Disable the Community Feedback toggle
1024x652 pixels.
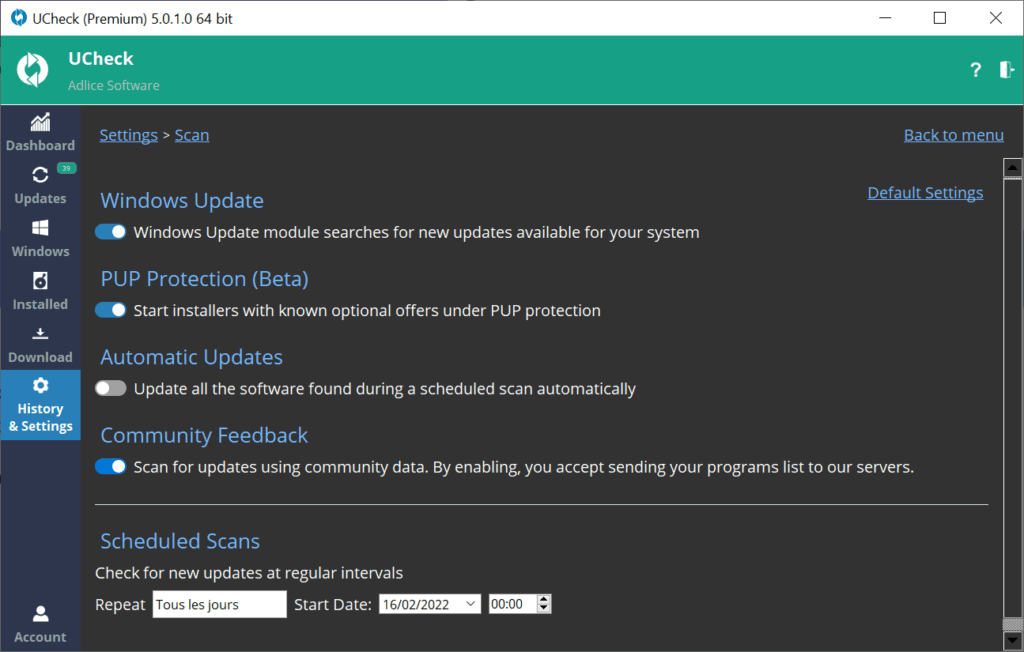(x=111, y=466)
